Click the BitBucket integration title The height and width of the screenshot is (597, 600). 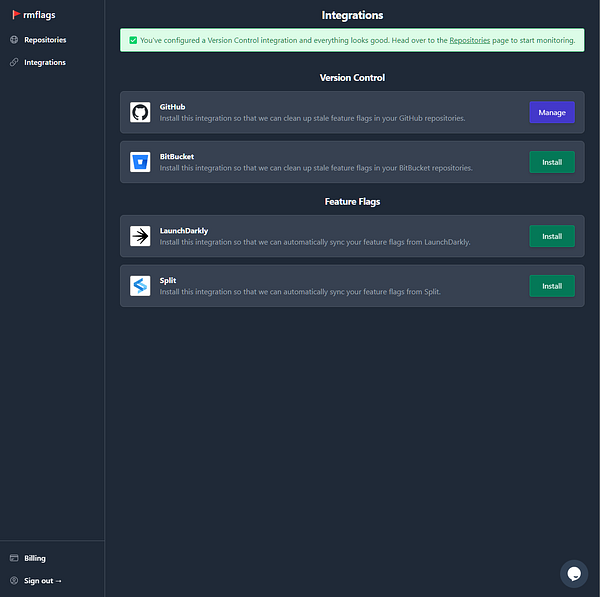[177, 157]
